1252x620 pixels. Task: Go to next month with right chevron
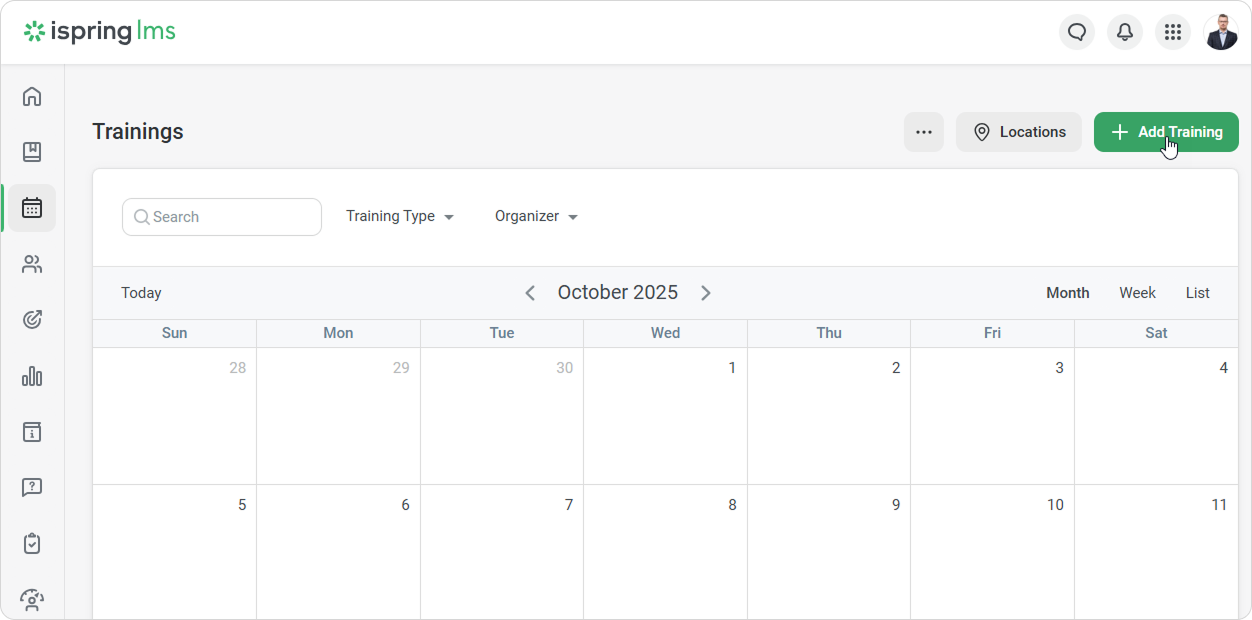706,293
